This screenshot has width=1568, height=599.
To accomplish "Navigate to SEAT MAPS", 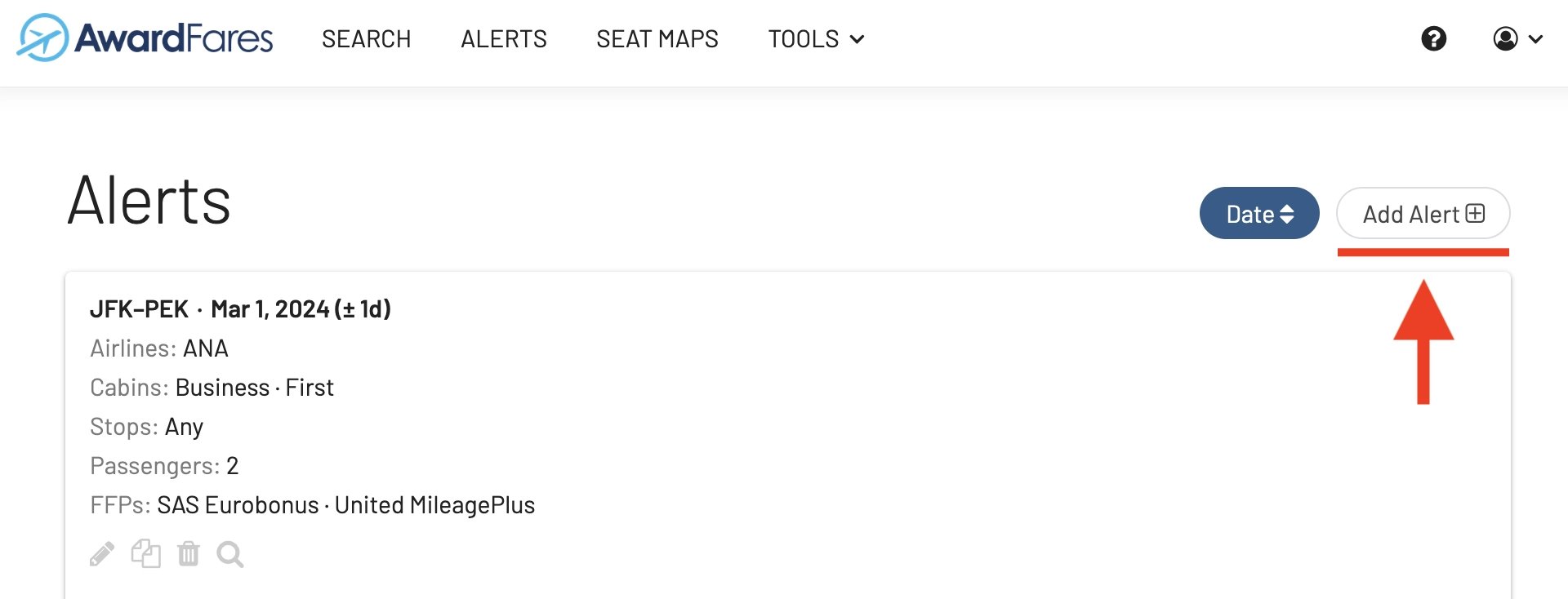I will (657, 39).
